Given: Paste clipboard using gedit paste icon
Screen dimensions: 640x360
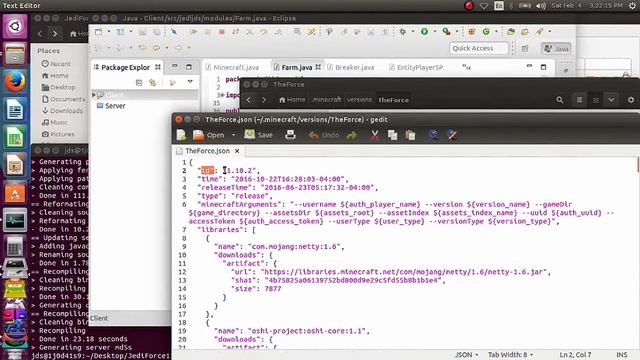Looking at the screenshot, I should 410,135.
